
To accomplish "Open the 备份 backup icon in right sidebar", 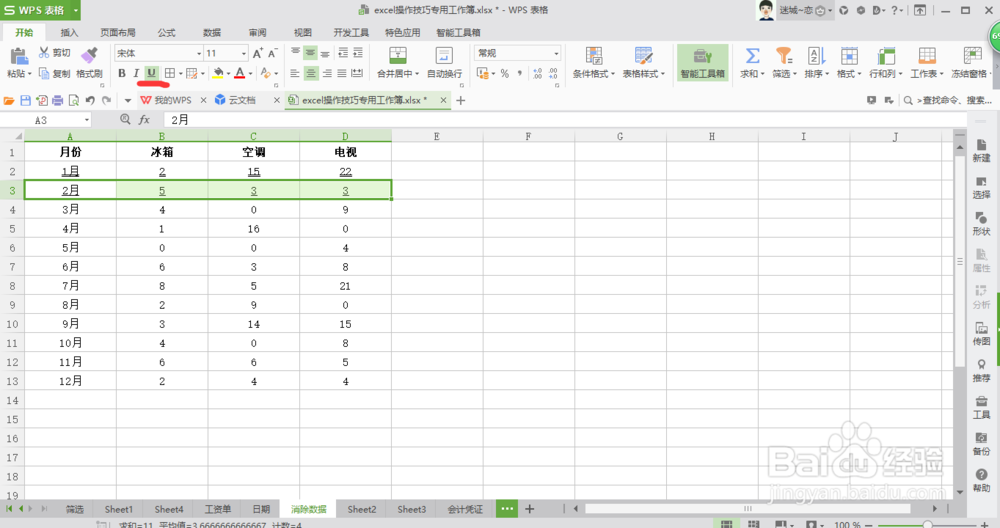I will (x=981, y=444).
